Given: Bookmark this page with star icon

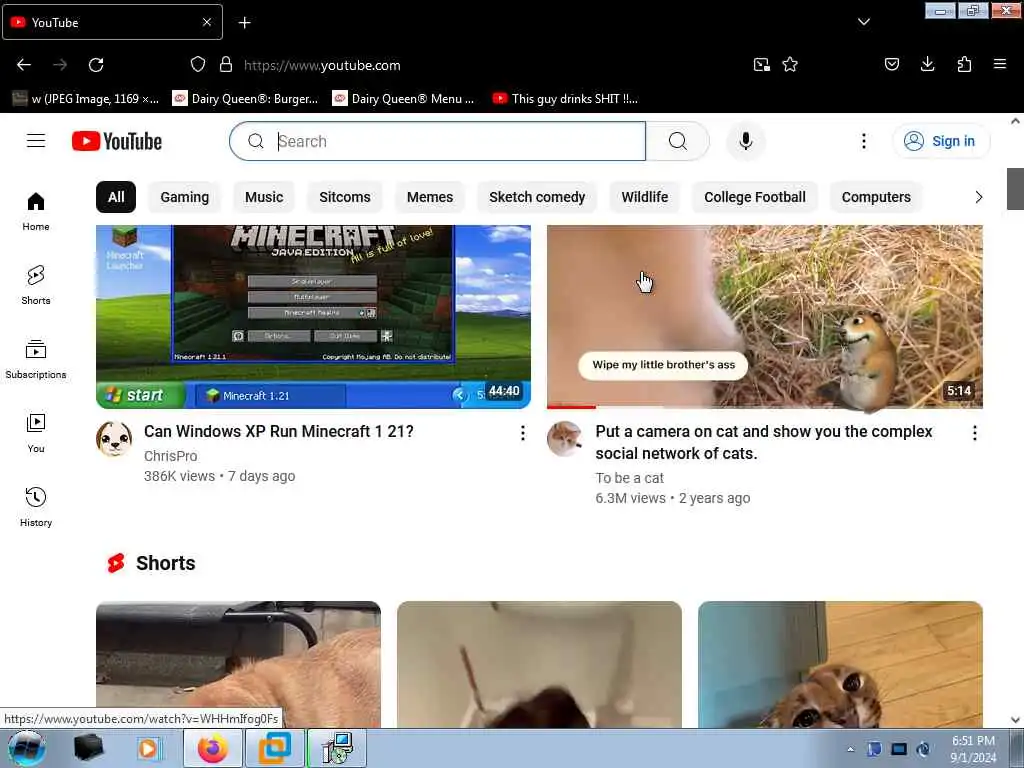Looking at the screenshot, I should (x=790, y=65).
